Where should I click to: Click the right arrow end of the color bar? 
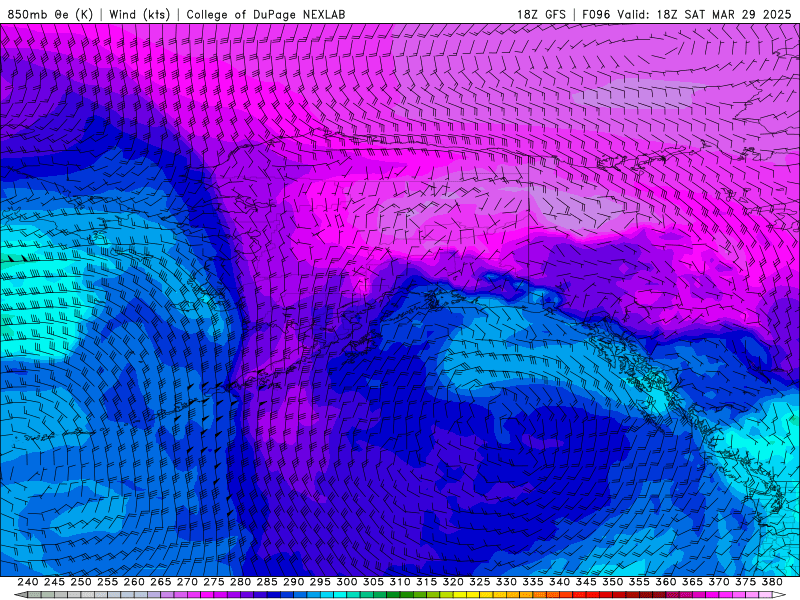click(779, 595)
